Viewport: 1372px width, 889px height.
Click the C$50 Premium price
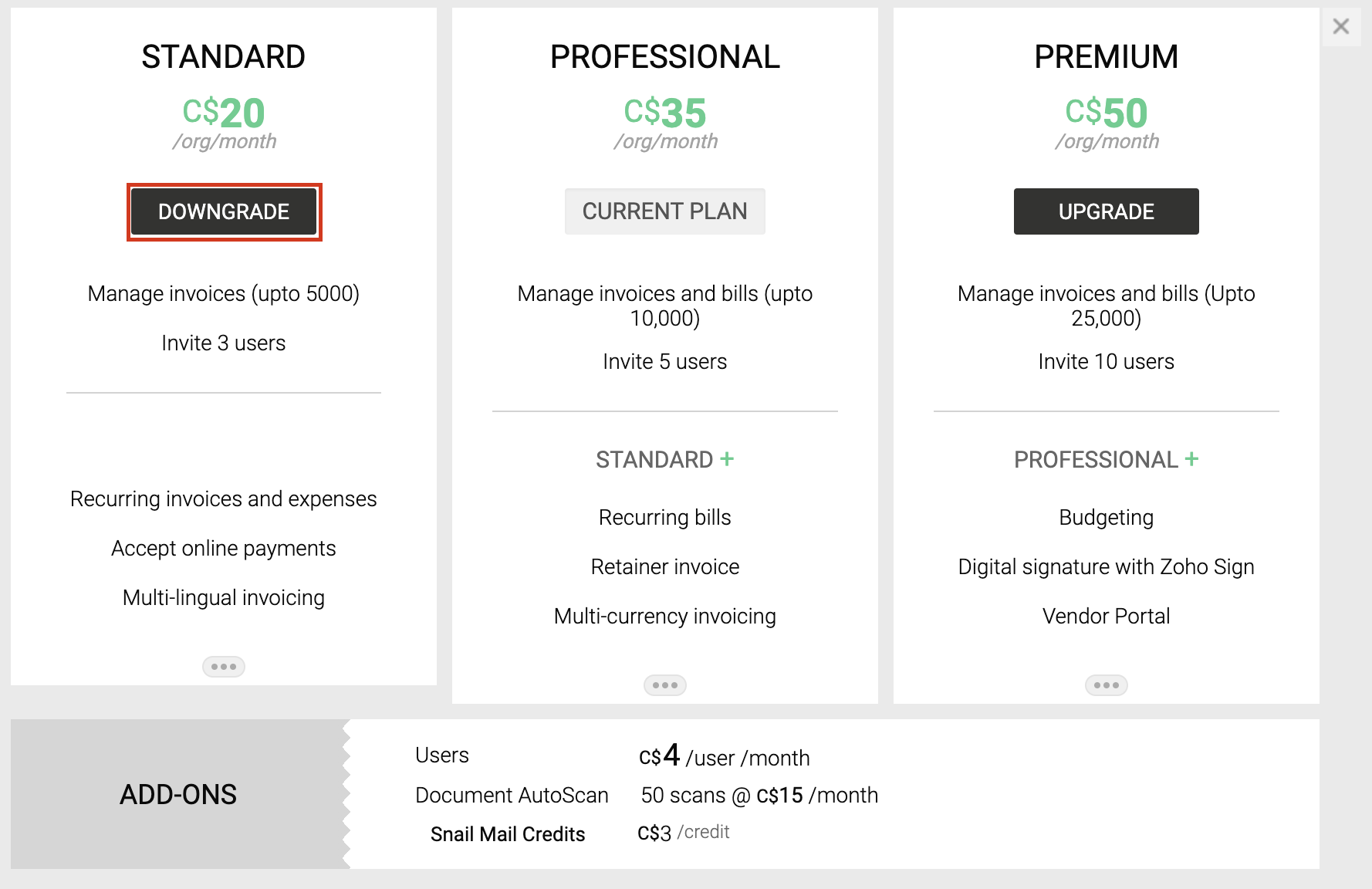tap(1106, 113)
